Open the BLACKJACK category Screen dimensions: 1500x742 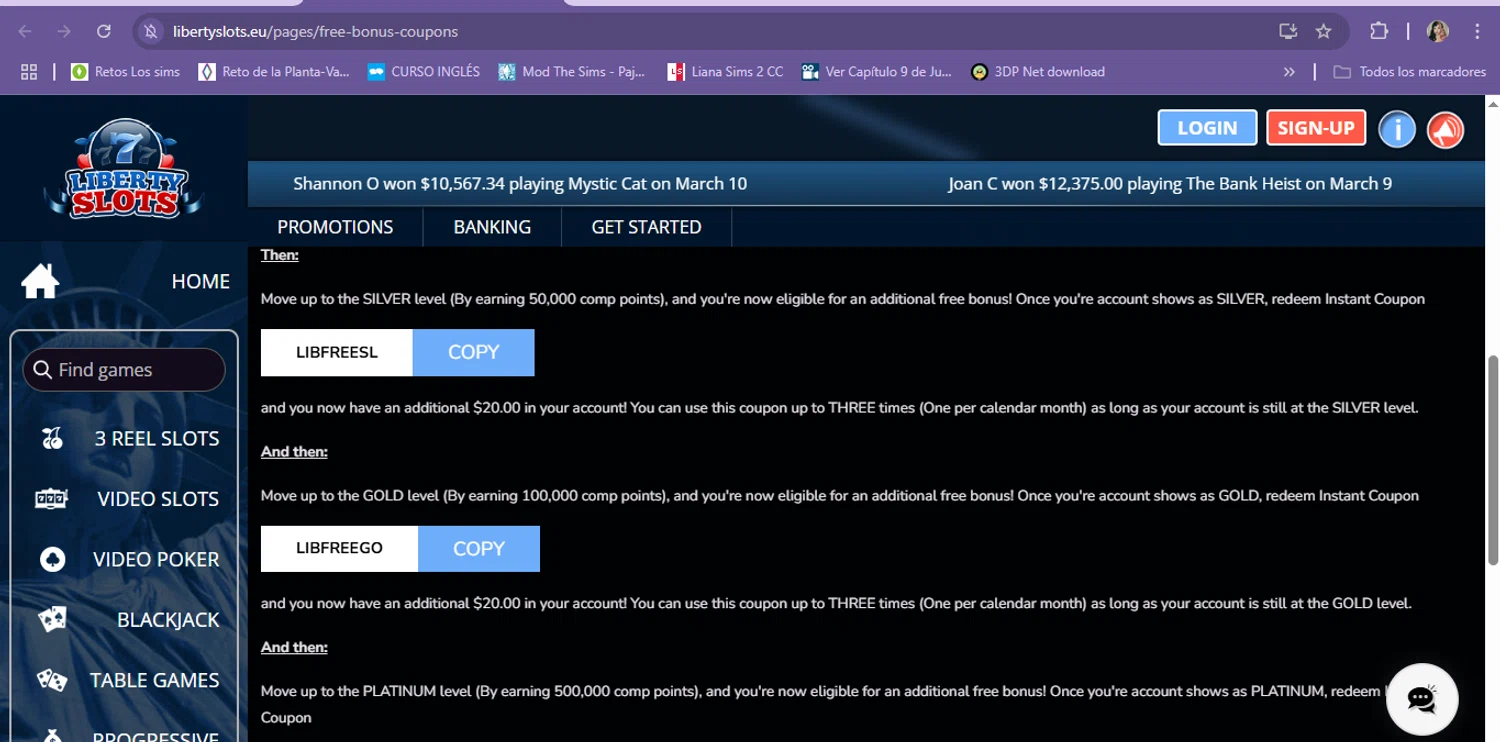pos(168,619)
